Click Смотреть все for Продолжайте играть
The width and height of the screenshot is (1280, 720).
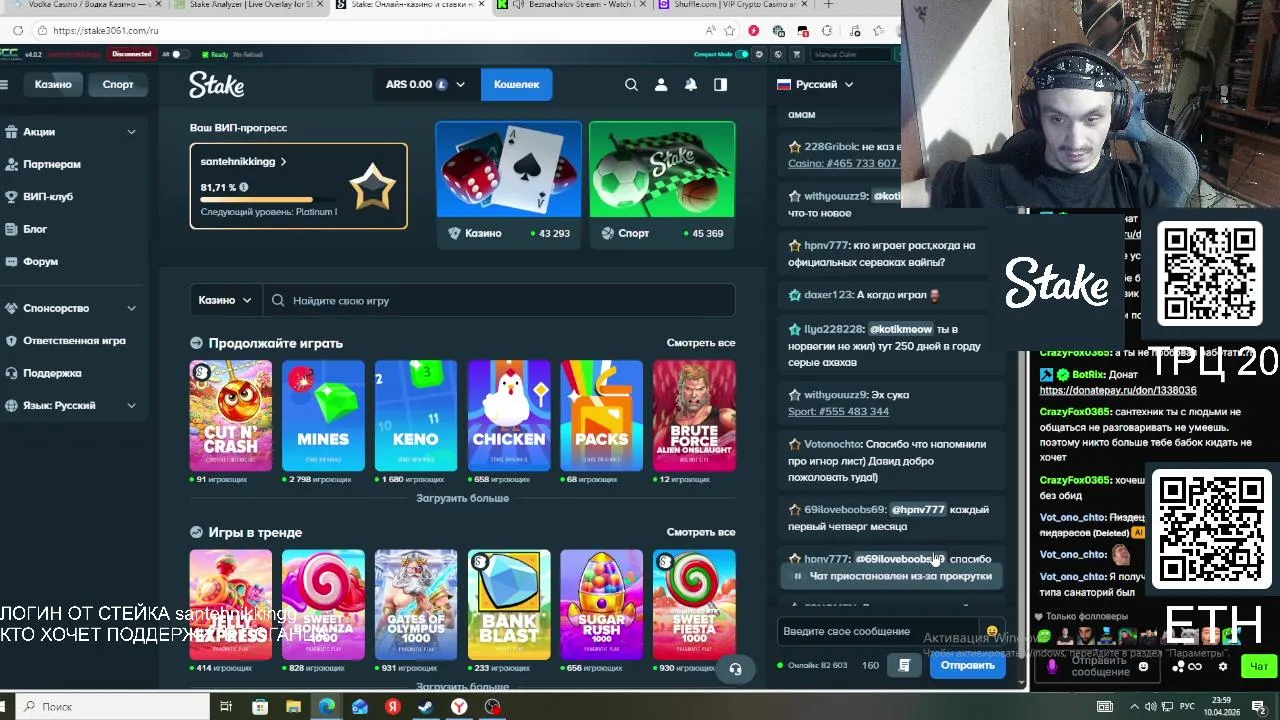click(701, 343)
